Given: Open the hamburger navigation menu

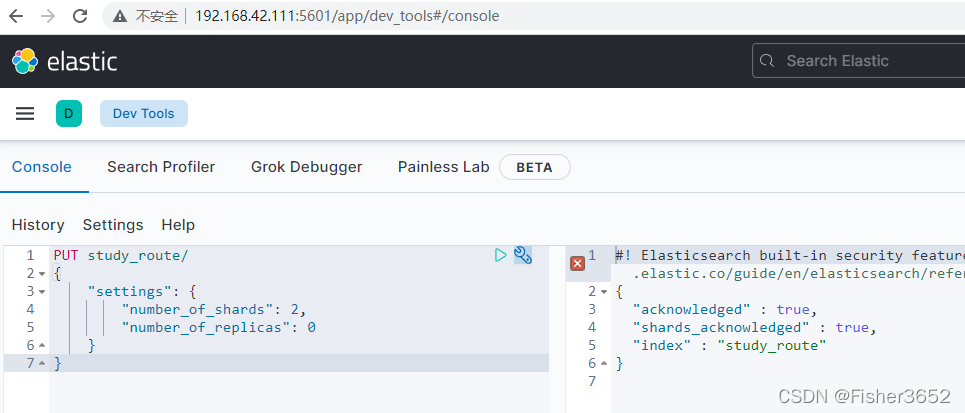Looking at the screenshot, I should pos(25,113).
